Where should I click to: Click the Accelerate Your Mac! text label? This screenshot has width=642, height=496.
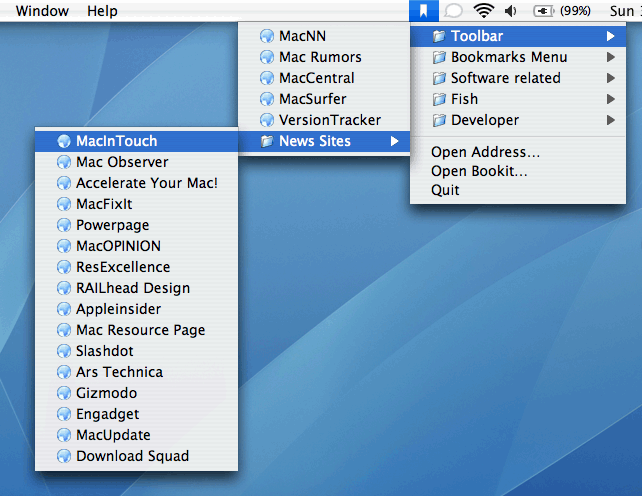click(x=147, y=183)
